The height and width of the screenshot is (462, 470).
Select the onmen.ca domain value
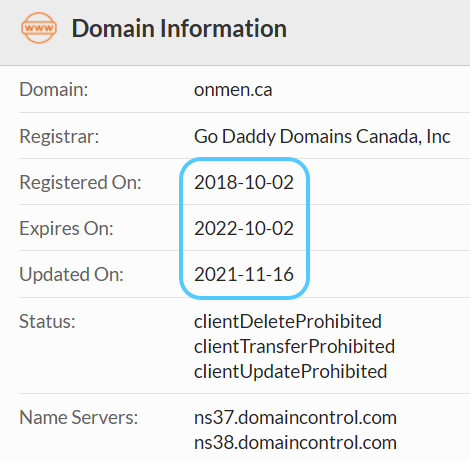pos(233,90)
